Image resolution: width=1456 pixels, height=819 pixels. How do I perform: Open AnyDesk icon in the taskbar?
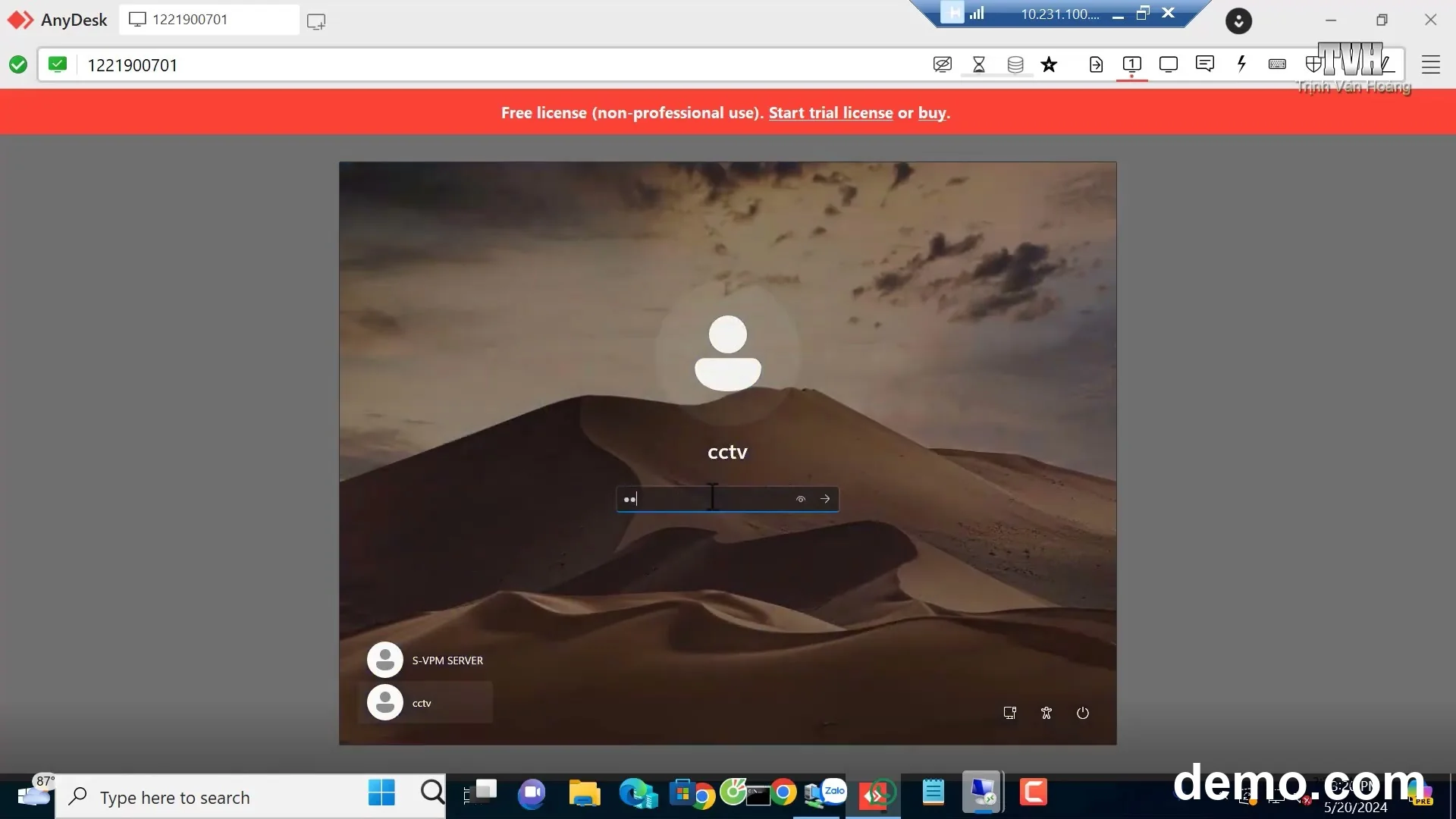[874, 795]
